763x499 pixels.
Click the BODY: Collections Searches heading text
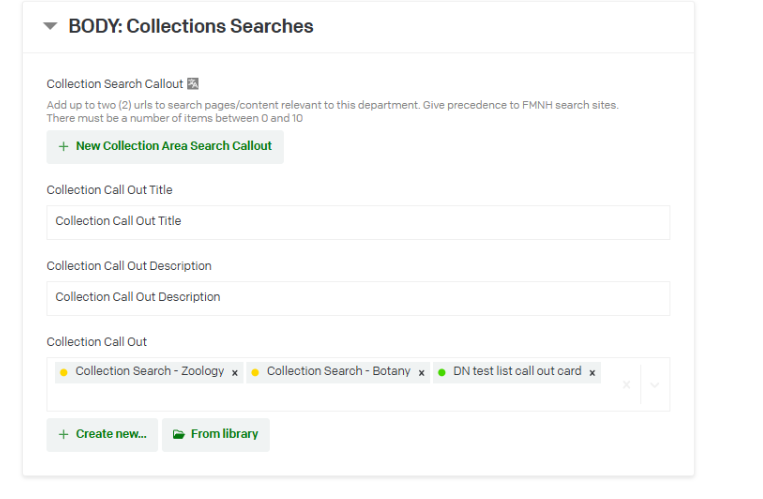coord(191,27)
